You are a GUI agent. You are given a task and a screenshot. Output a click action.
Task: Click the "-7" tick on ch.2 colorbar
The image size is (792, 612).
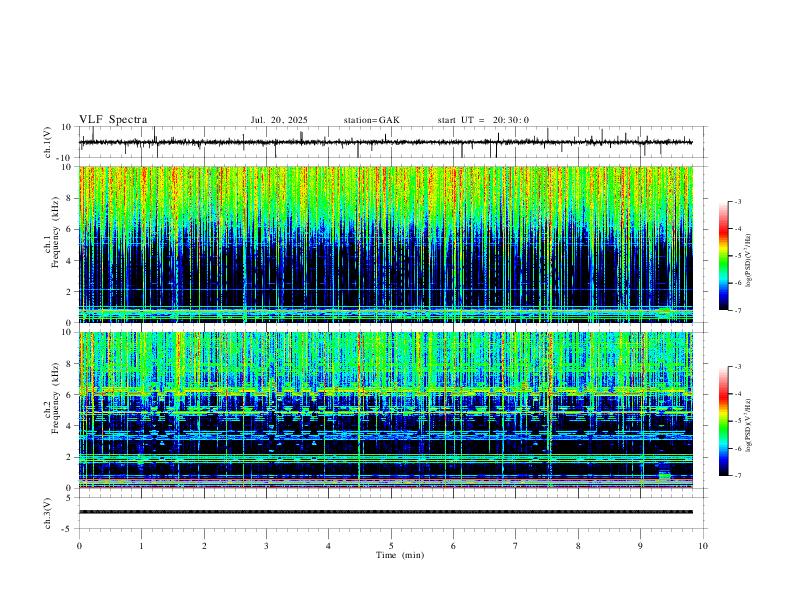[737, 476]
